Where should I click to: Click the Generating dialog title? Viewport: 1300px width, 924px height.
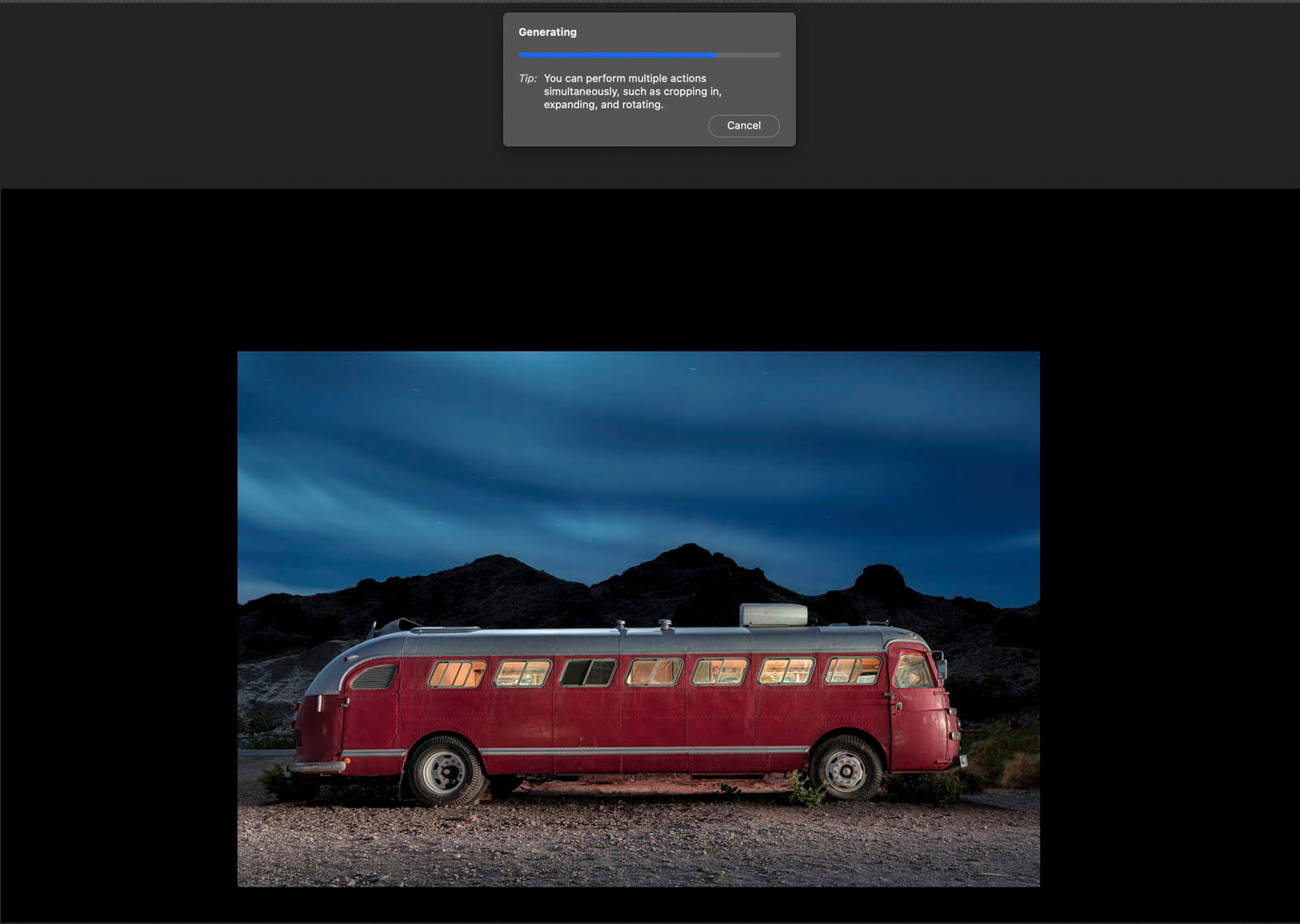coord(548,33)
